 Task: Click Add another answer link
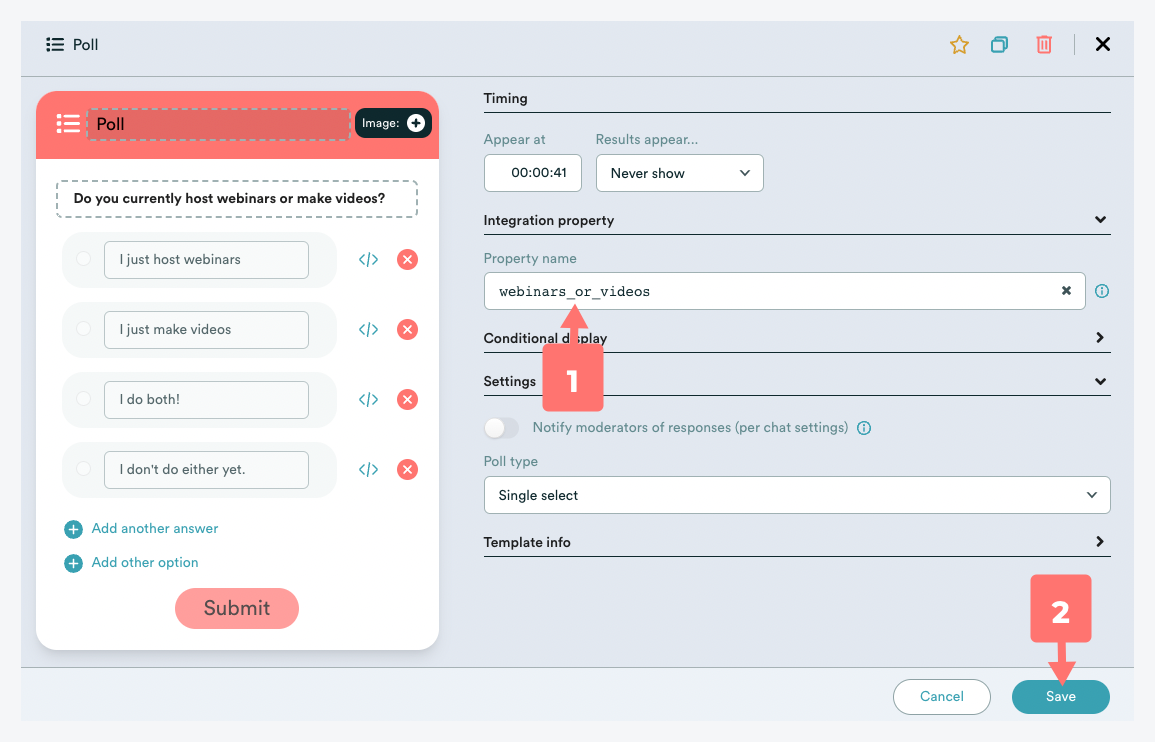154,529
